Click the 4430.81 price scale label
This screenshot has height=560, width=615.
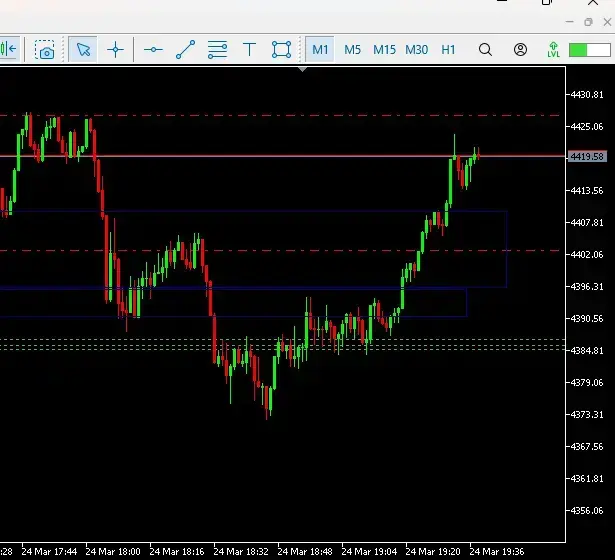coord(587,95)
